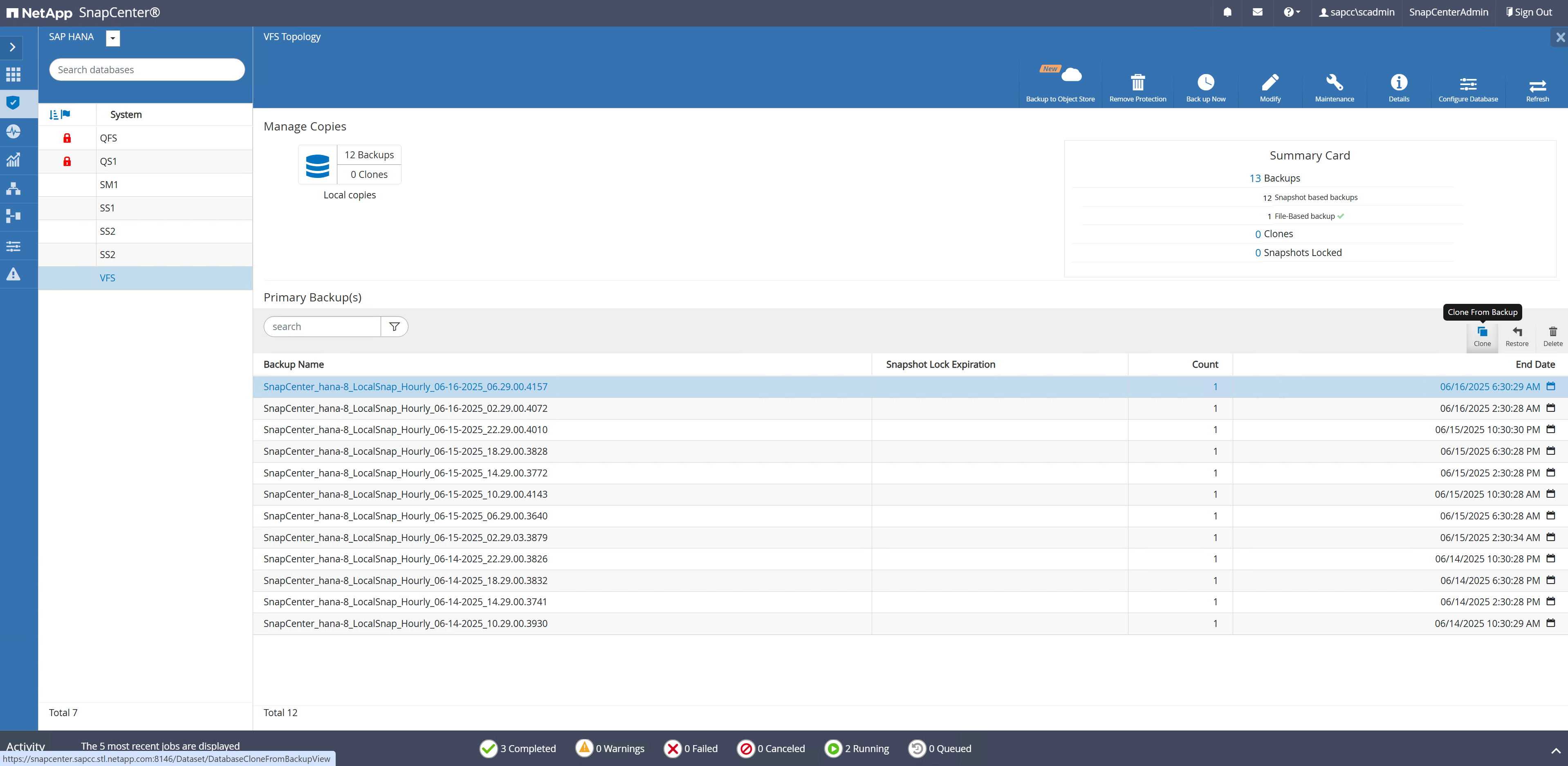The width and height of the screenshot is (1568, 766).
Task: Expand the Activity panel with the up chevron
Action: 1555,750
